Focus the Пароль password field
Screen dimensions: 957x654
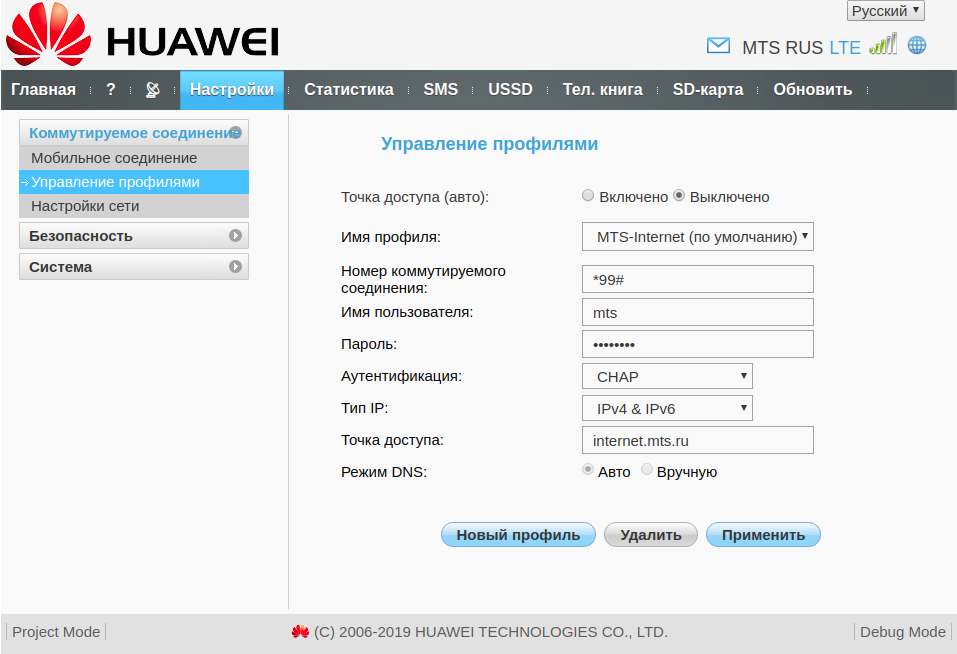coord(698,344)
